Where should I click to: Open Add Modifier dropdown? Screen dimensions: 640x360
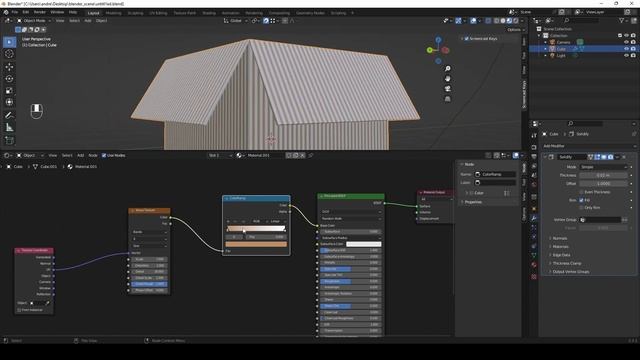click(589, 146)
